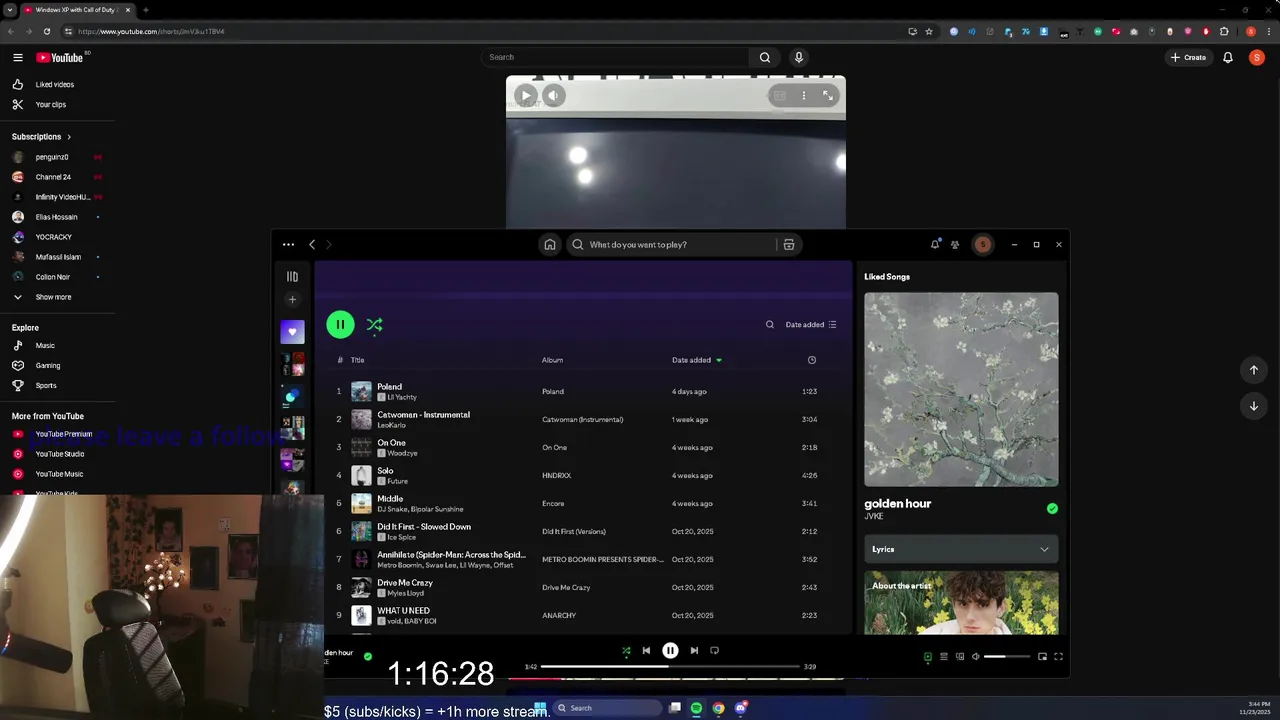Open YouTube notifications bell
The width and height of the screenshot is (1280, 720).
click(1228, 57)
